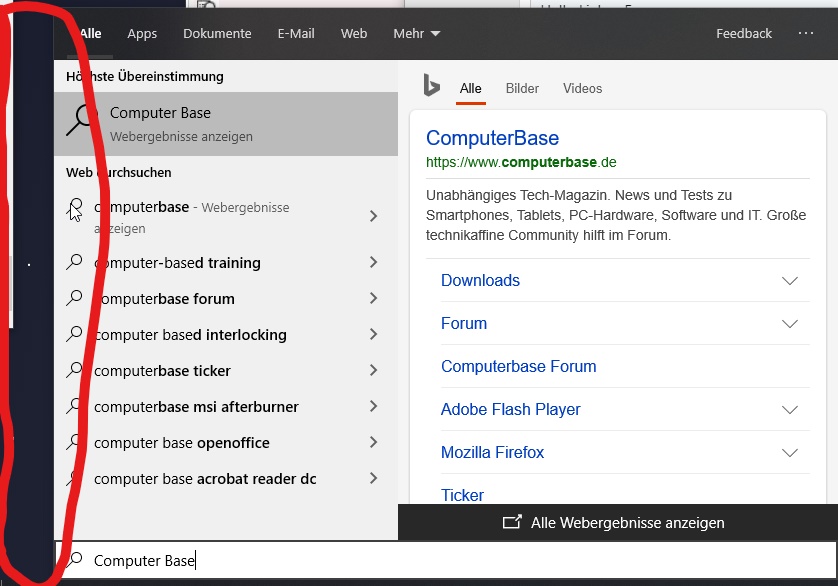Switch to the Apps filter tab
The width and height of the screenshot is (838, 586).
pyautogui.click(x=142, y=33)
